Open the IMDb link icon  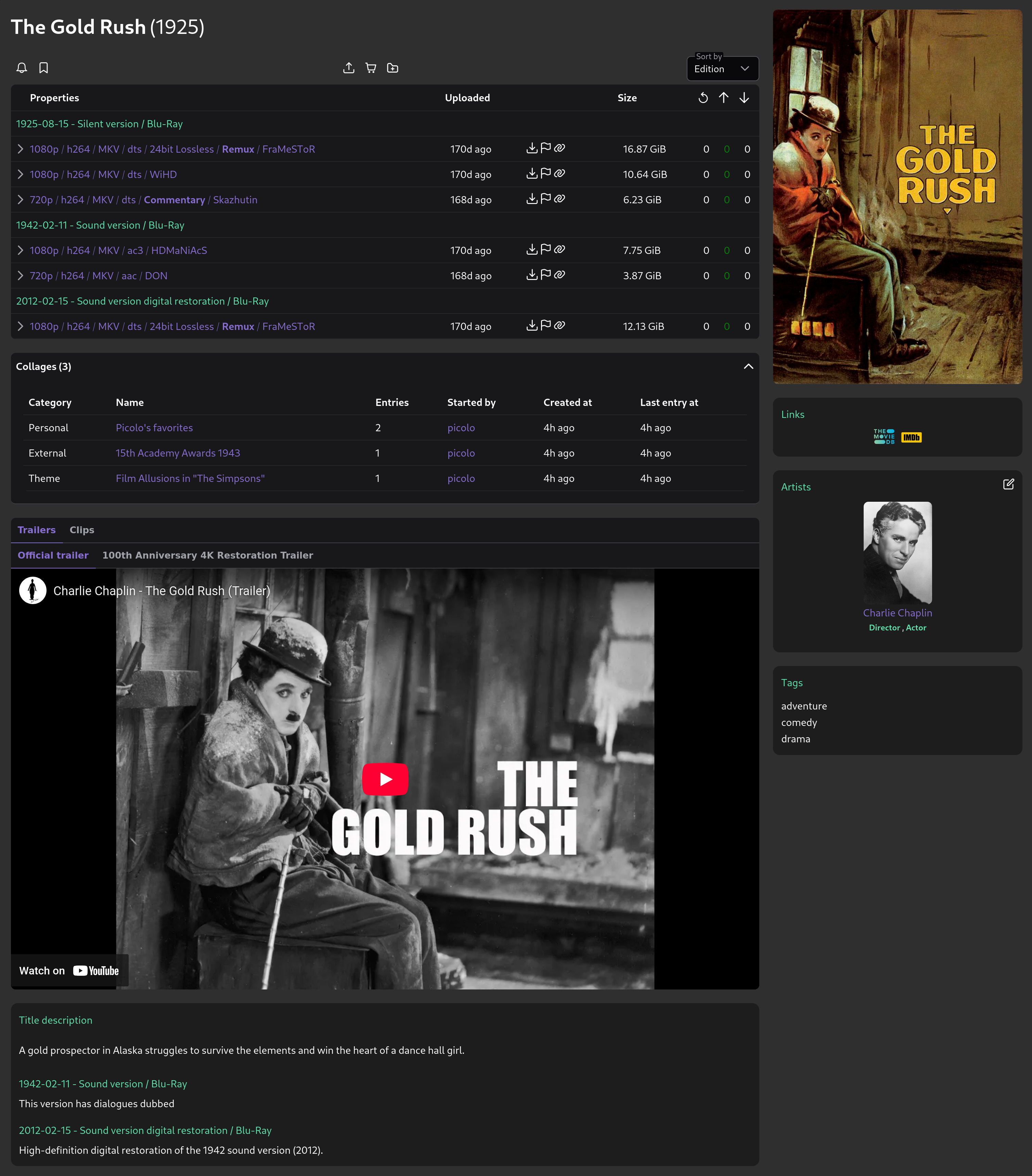coord(911,437)
